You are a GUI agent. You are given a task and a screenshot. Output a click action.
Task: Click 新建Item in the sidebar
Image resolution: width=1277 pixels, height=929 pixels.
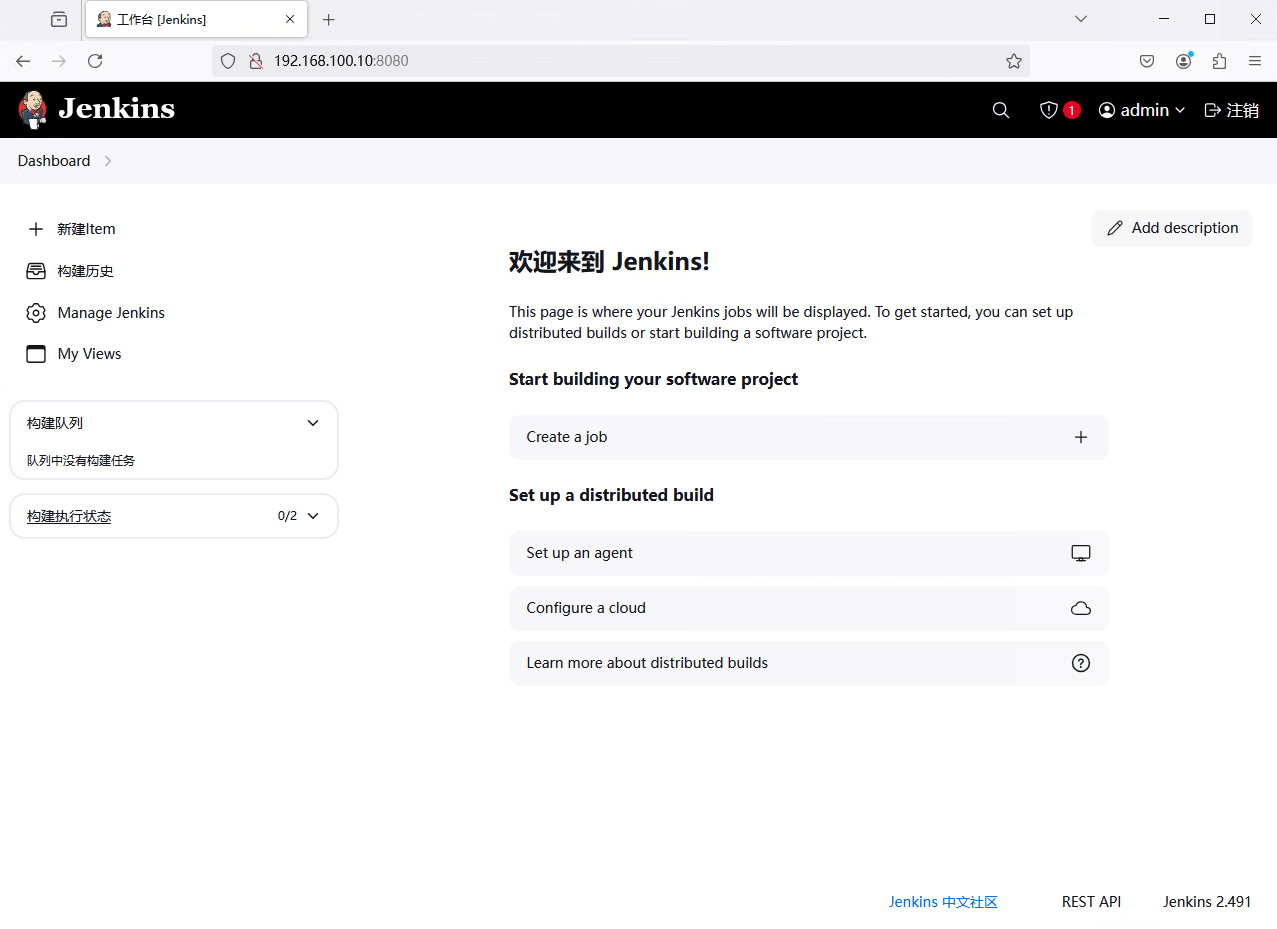[x=86, y=229]
